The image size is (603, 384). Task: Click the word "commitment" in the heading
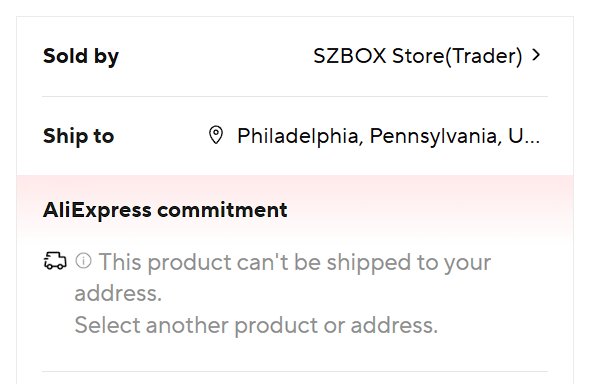click(222, 210)
